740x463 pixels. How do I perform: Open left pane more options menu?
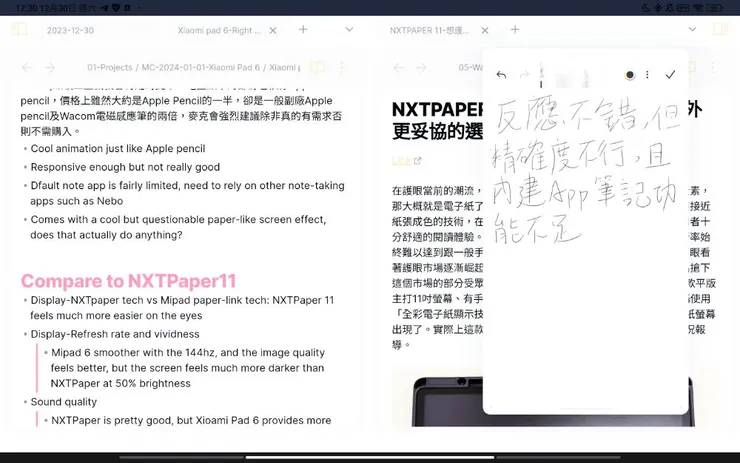[x=342, y=67]
